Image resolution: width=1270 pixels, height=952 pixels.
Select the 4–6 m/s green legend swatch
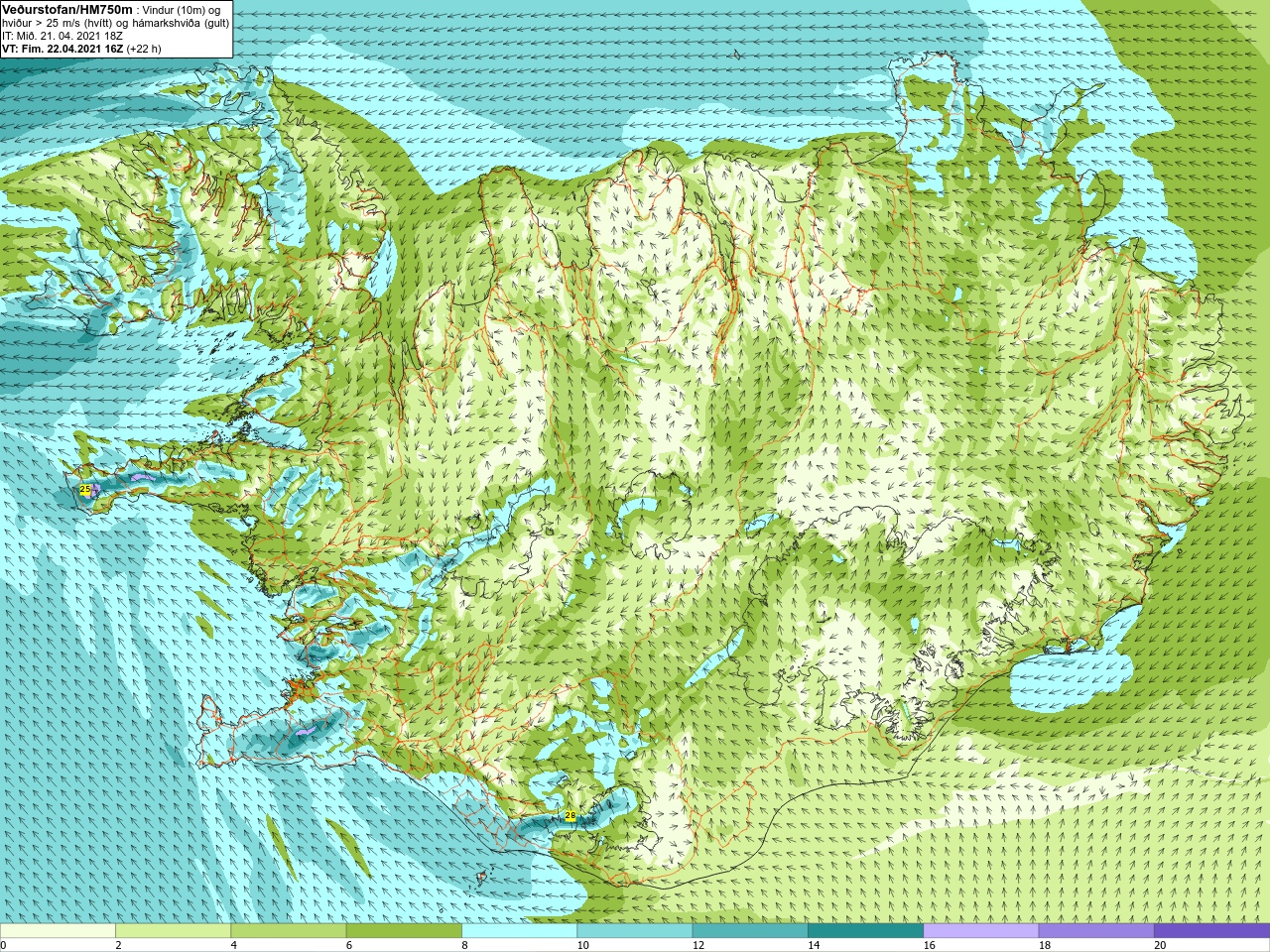click(288, 931)
